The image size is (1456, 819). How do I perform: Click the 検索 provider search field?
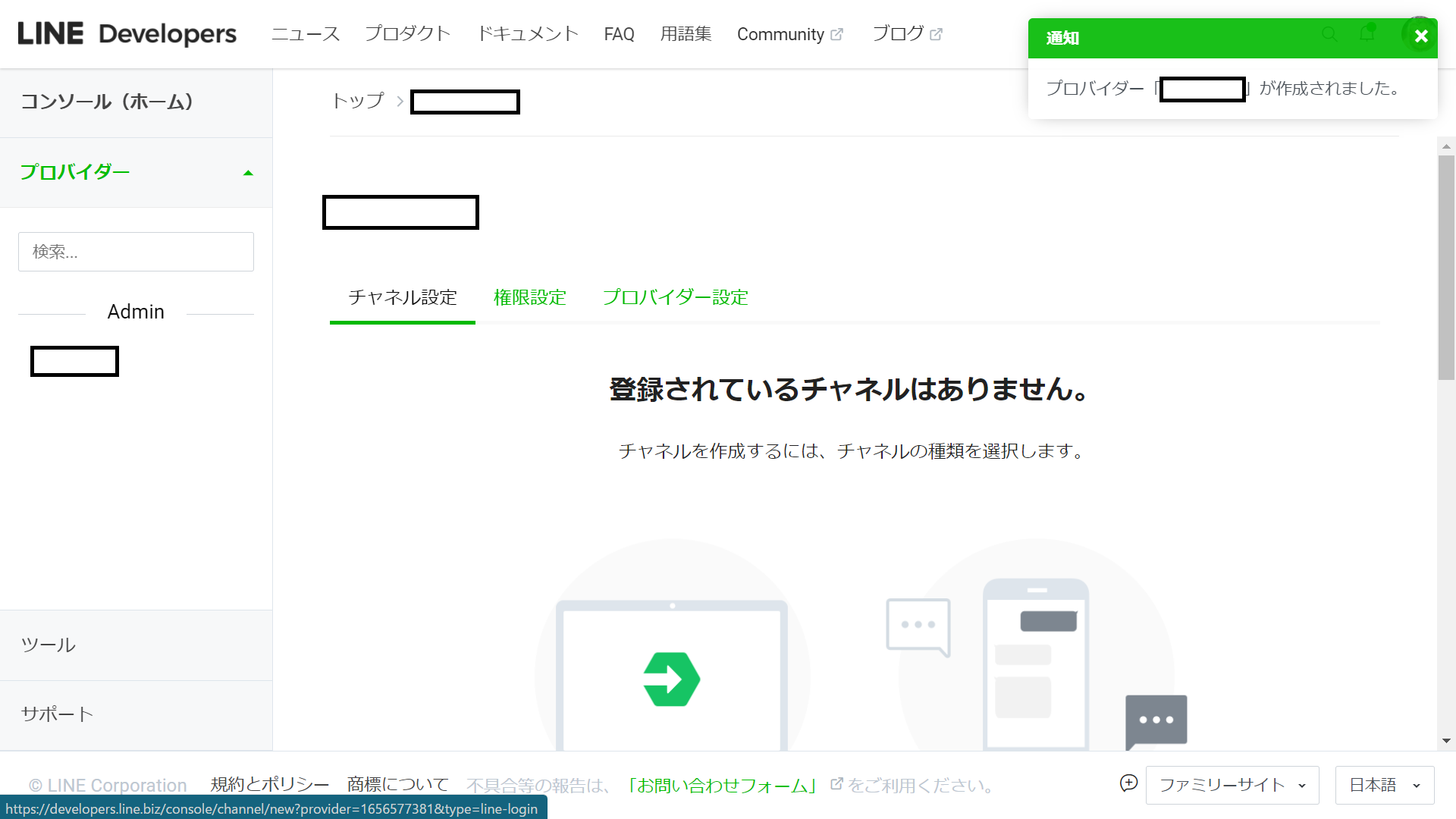point(136,252)
